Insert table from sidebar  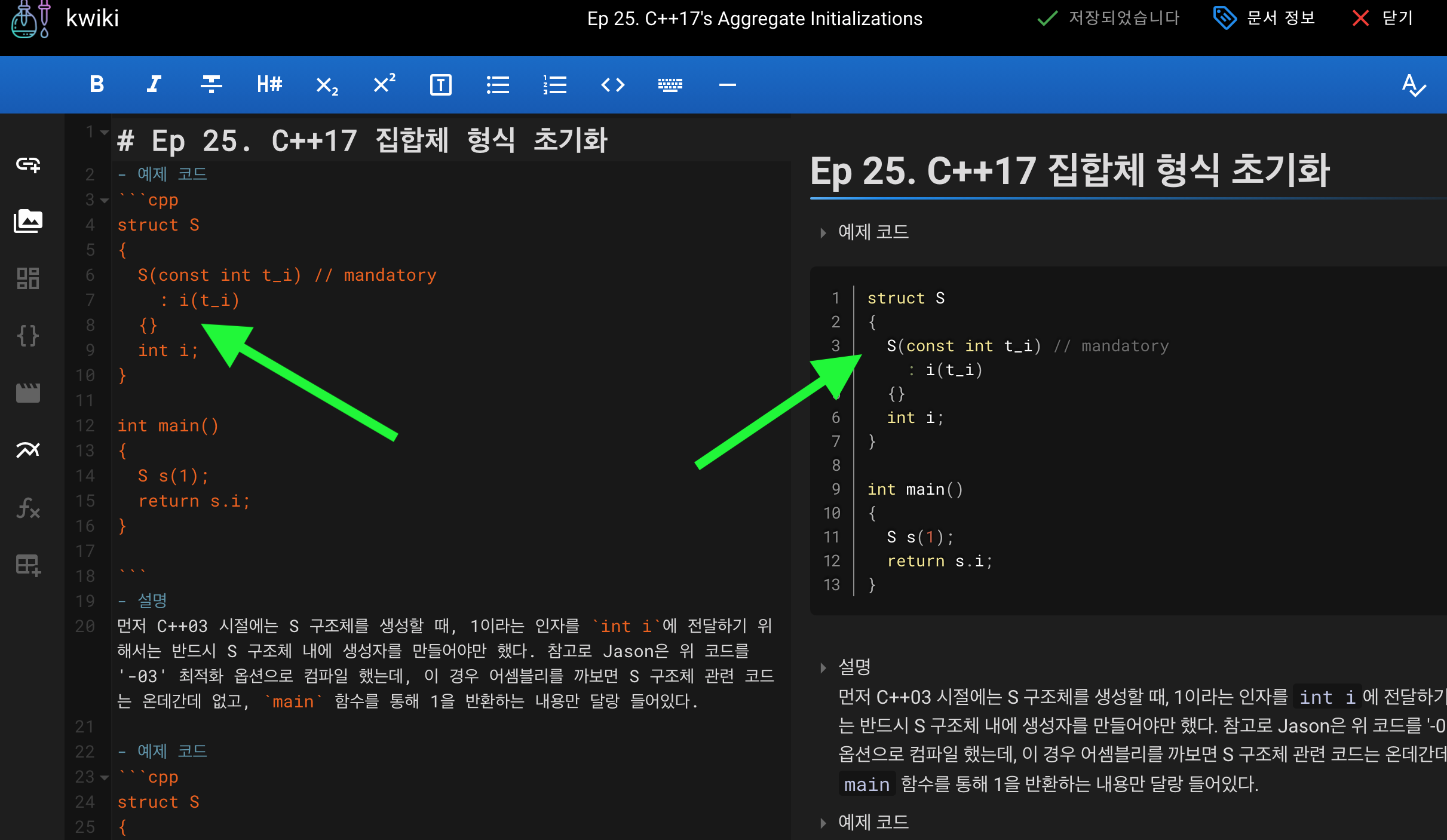point(28,565)
